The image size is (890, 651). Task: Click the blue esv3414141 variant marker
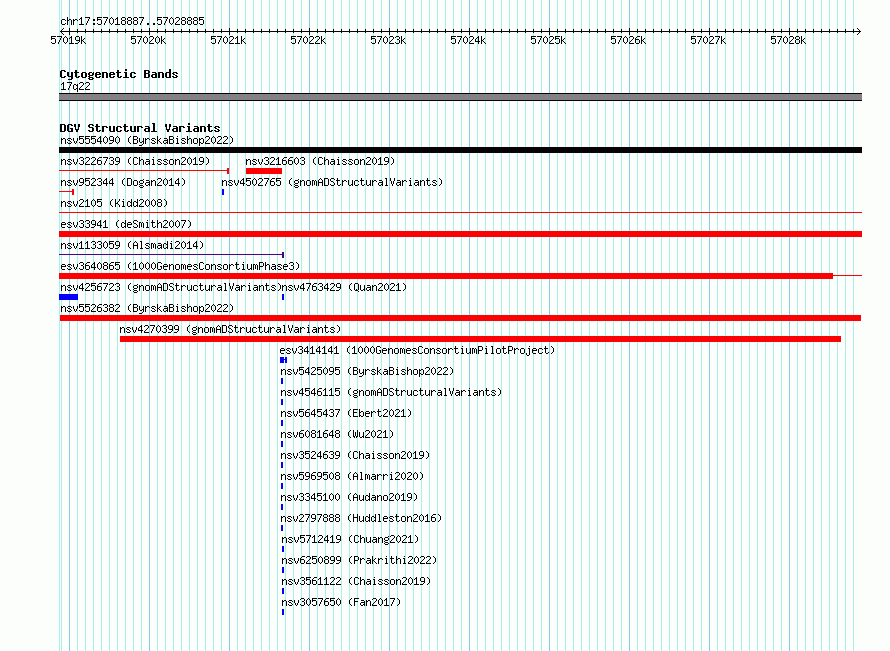click(x=284, y=360)
